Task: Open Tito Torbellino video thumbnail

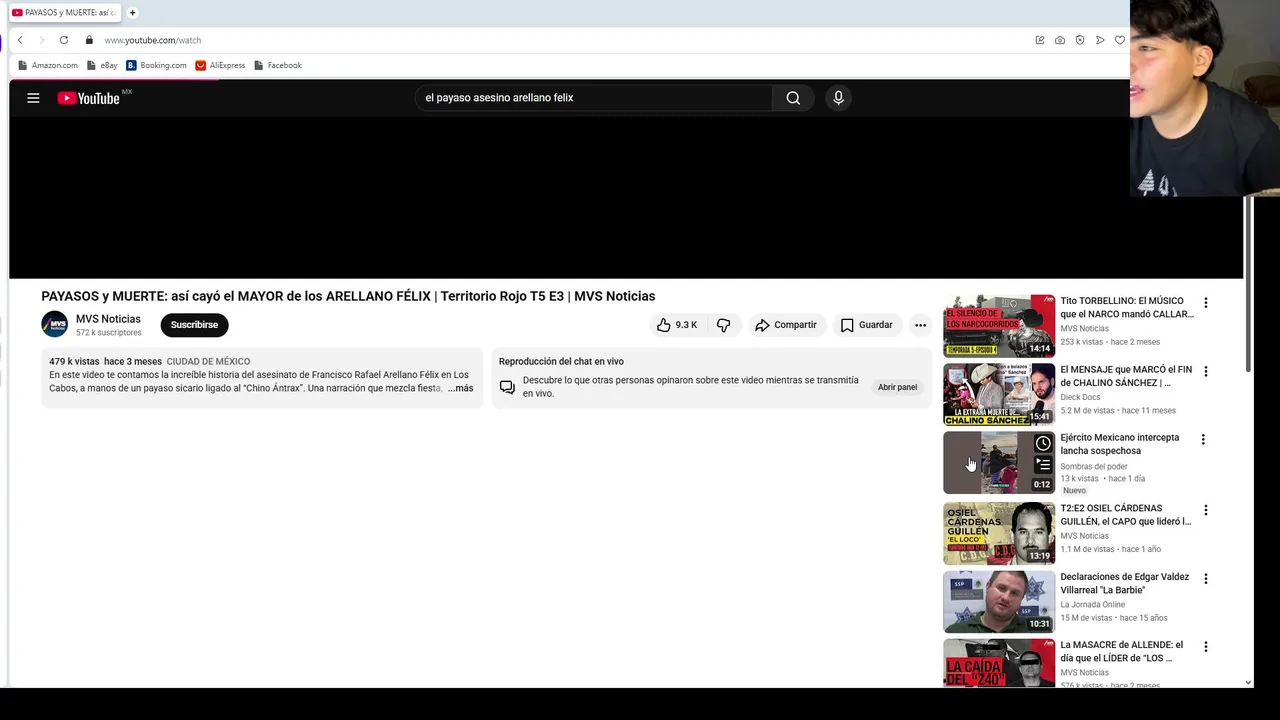Action: click(x=999, y=325)
